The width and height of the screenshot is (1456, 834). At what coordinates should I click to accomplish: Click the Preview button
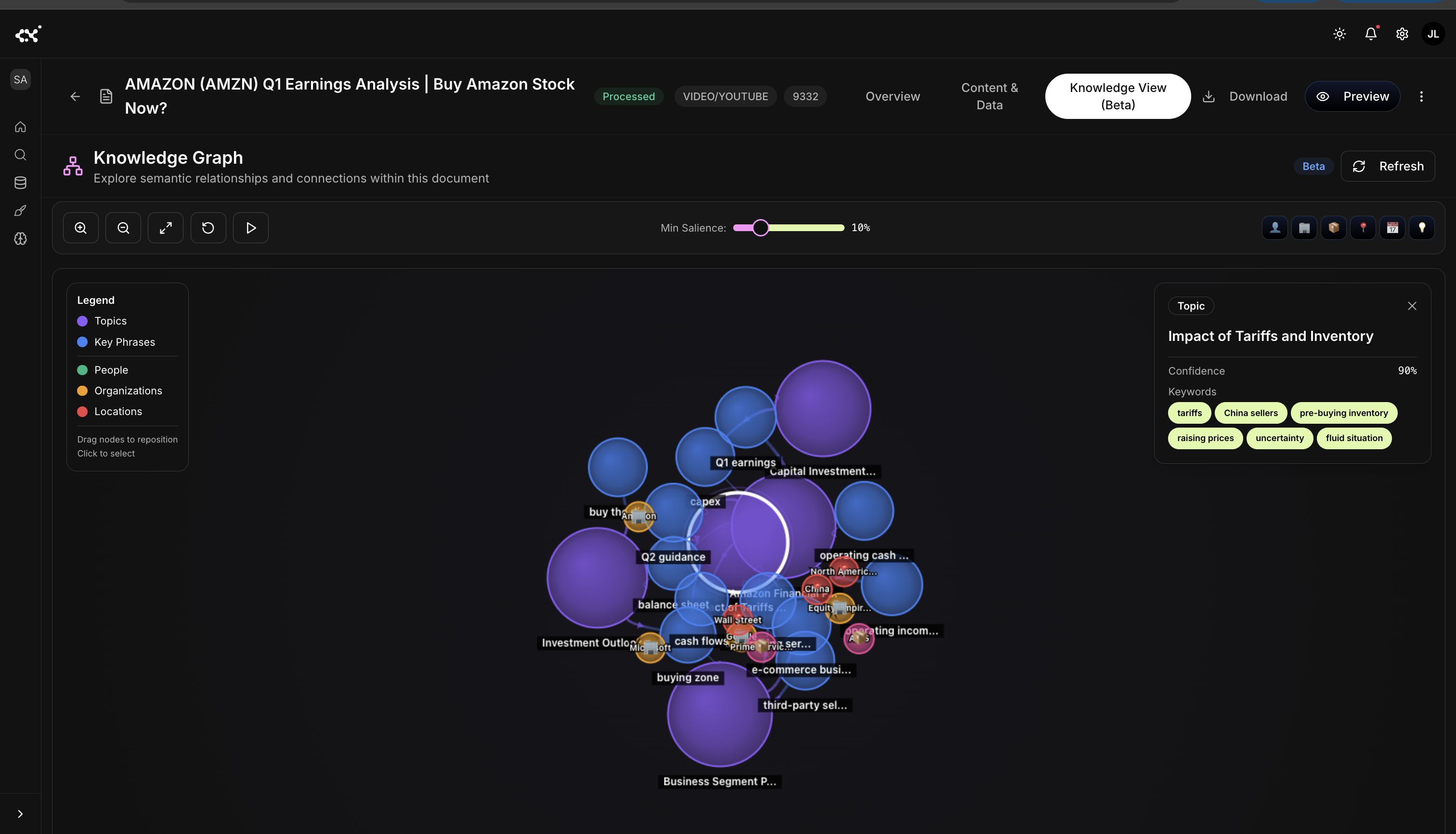coord(1353,96)
